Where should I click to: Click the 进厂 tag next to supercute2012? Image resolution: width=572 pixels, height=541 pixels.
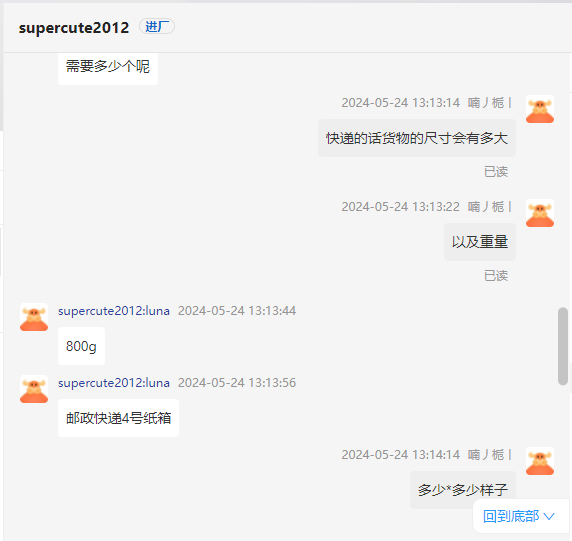(157, 27)
